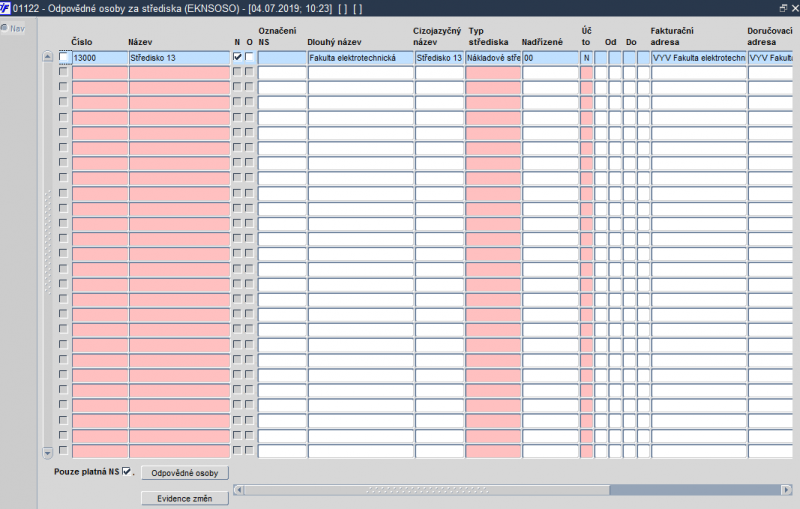Open the Nav panel button
Viewport: 800px width, 509px height.
(13, 29)
